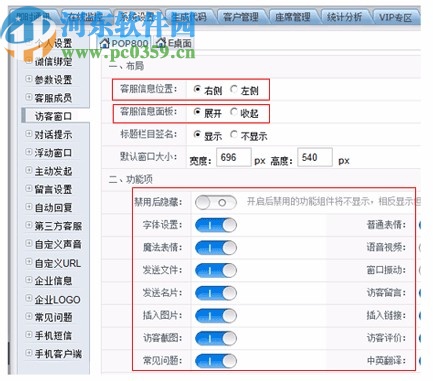Switch to the 生成代码 tab

coord(189,17)
